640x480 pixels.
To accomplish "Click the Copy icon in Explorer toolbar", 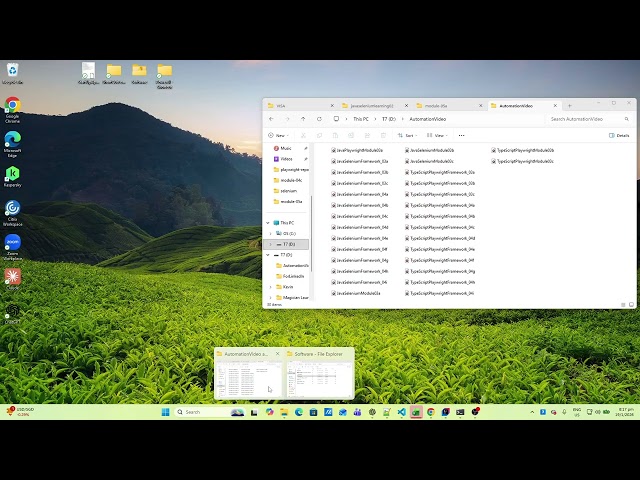I will (319, 136).
